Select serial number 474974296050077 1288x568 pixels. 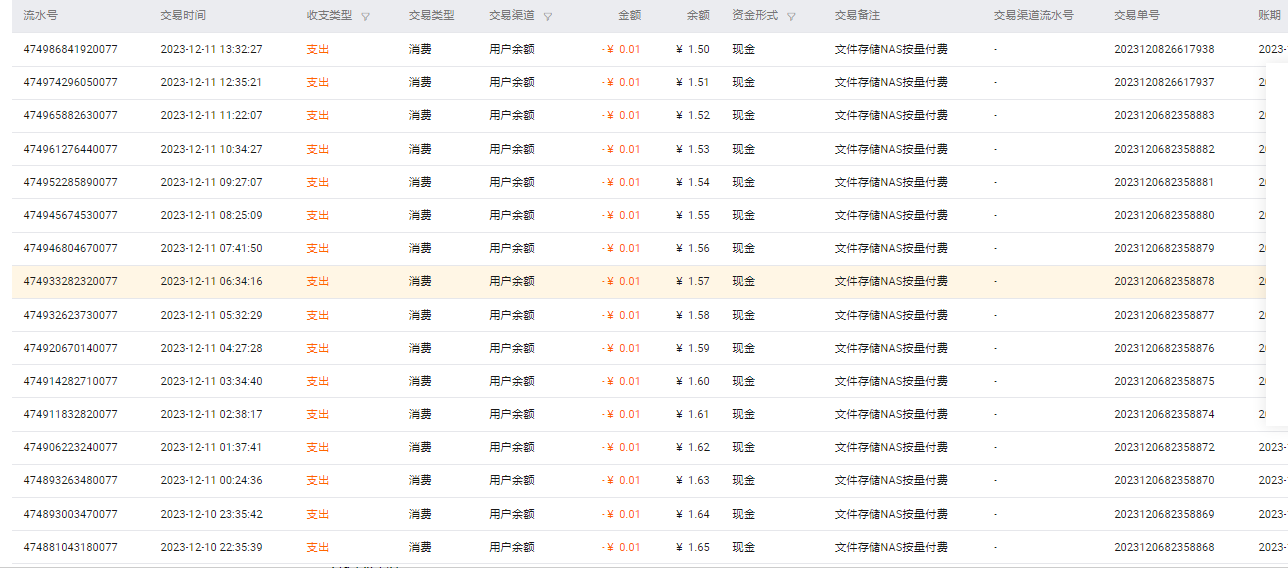(x=70, y=83)
